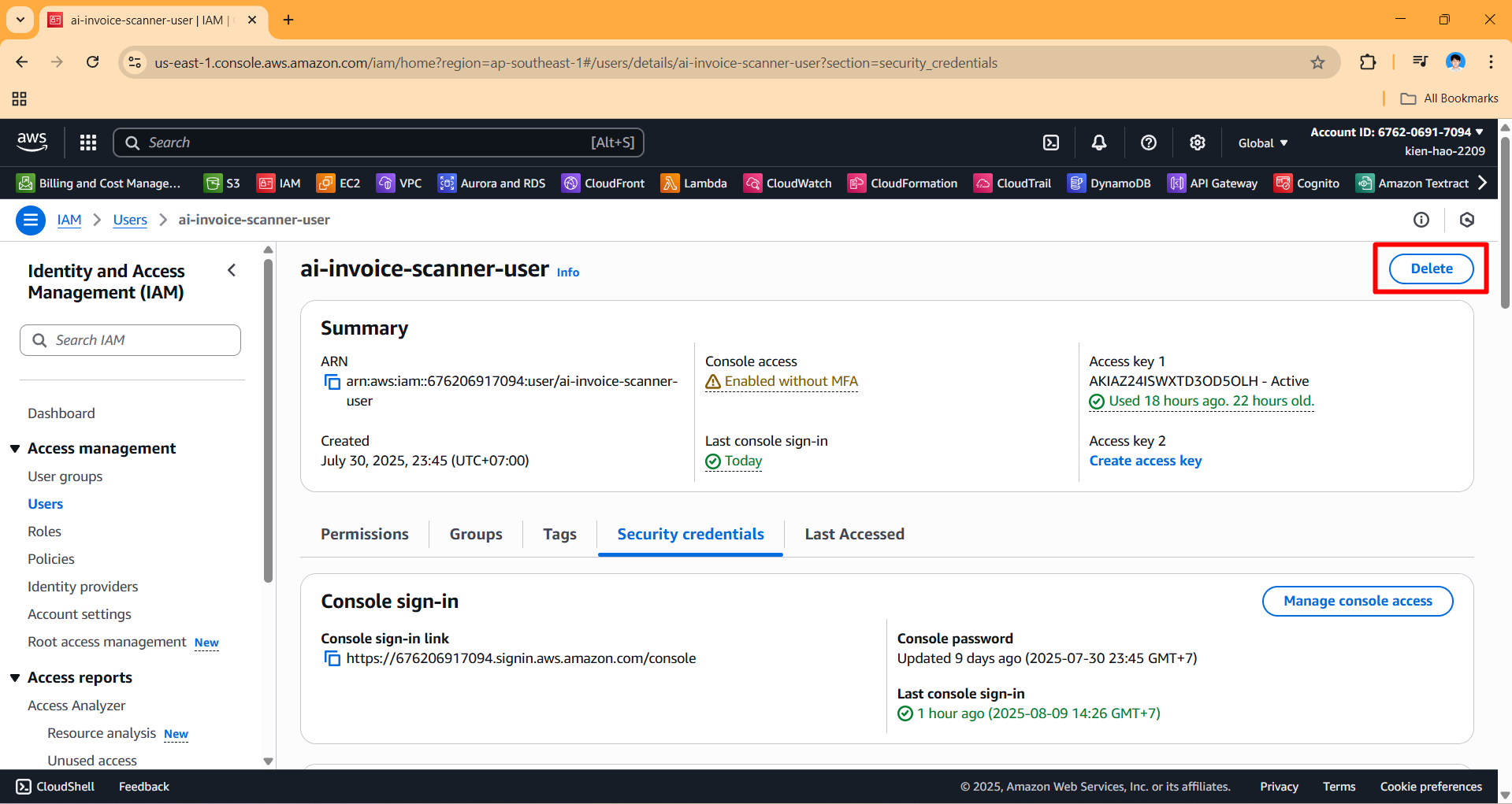Image resolution: width=1512 pixels, height=804 pixels.
Task: Open the Lambda service bookmark
Action: pyautogui.click(x=694, y=183)
